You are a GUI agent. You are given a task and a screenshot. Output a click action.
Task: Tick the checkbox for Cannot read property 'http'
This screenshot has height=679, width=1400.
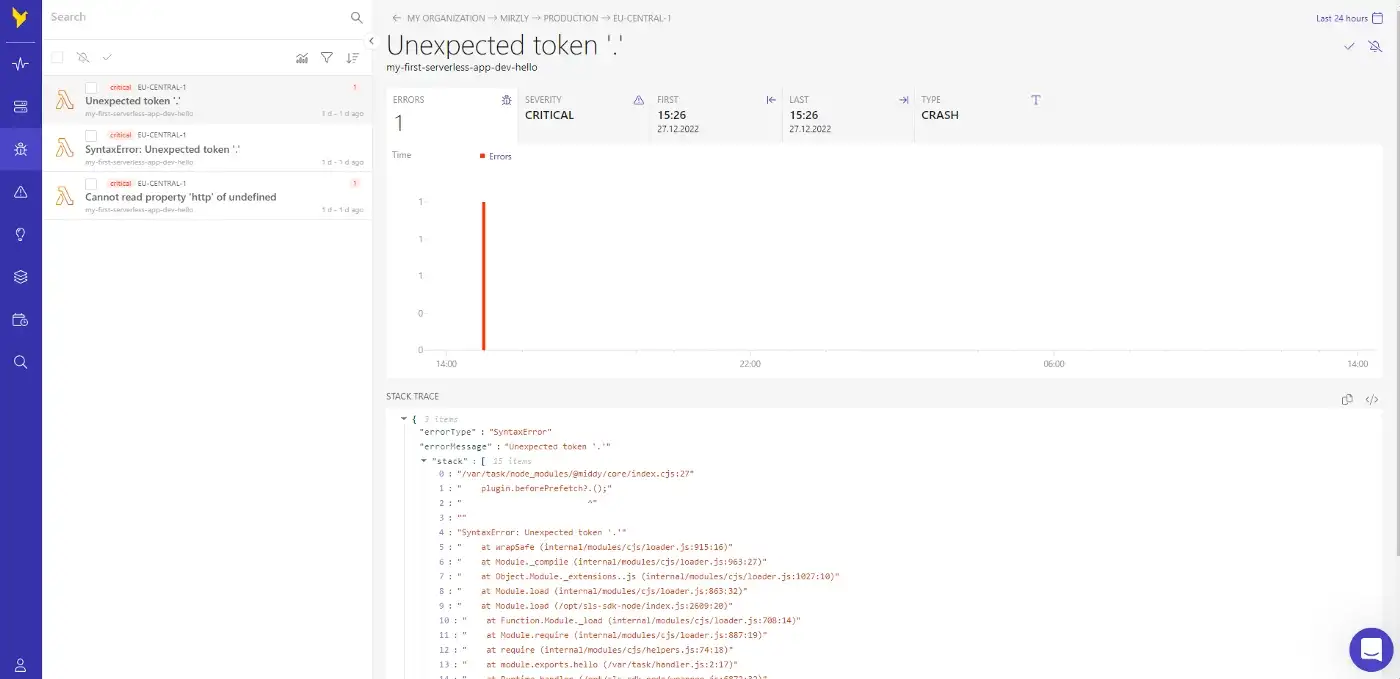pos(91,184)
